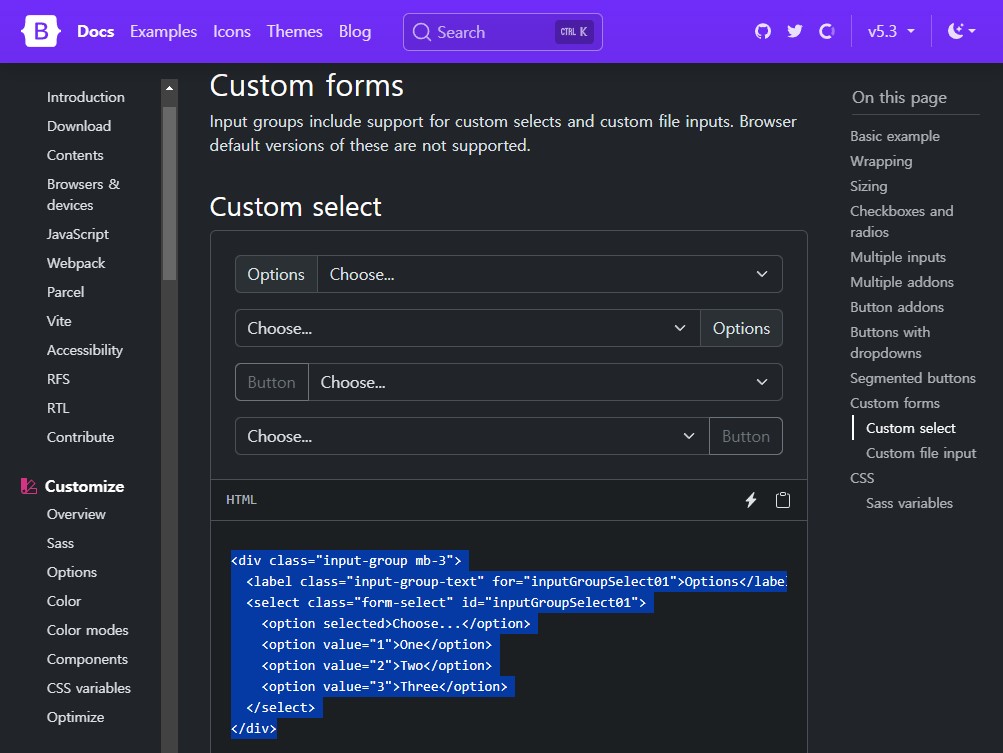
Task: Open the GitHub repository icon
Action: click(763, 32)
